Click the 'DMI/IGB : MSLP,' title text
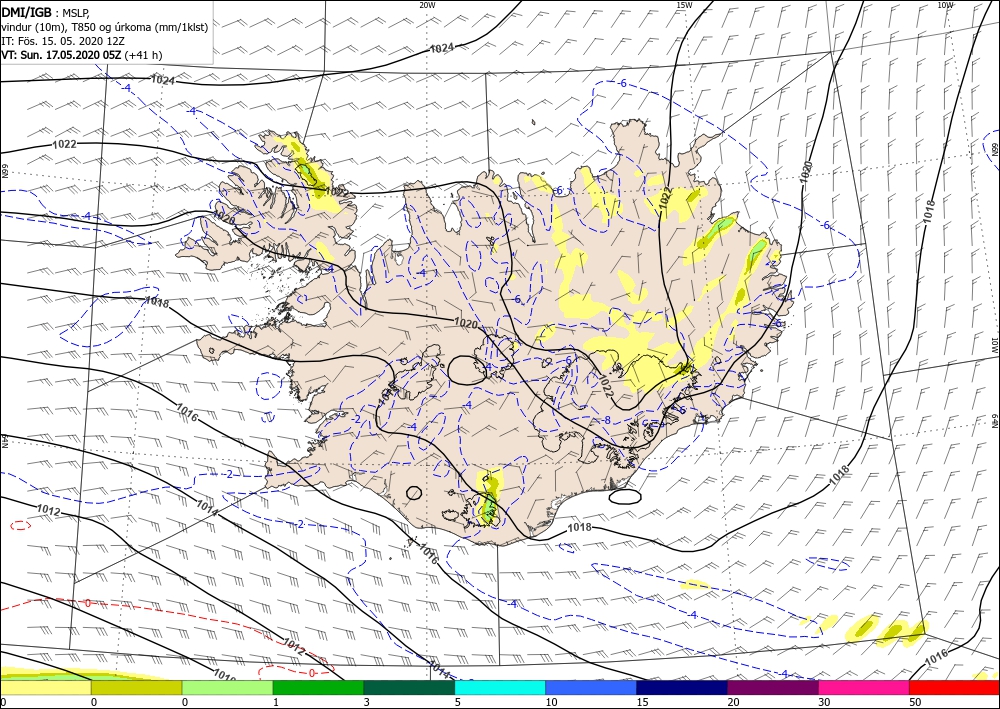Image resolution: width=1000 pixels, height=709 pixels. pos(46,13)
